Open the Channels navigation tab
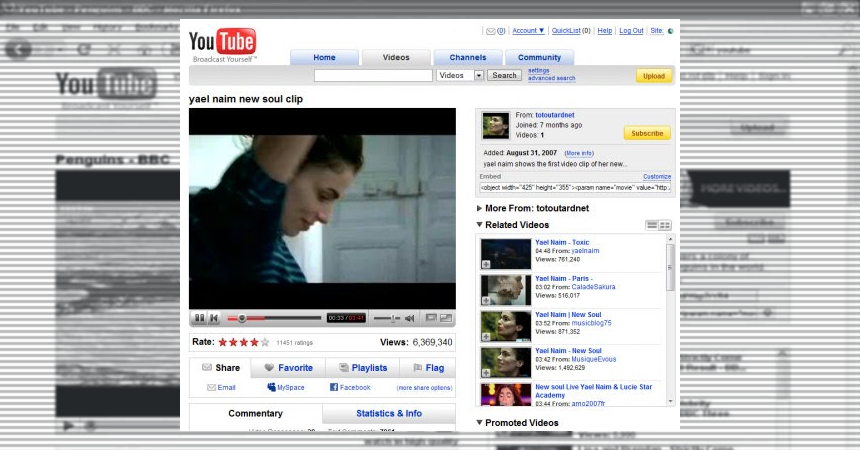This screenshot has width=860, height=450. (x=467, y=58)
